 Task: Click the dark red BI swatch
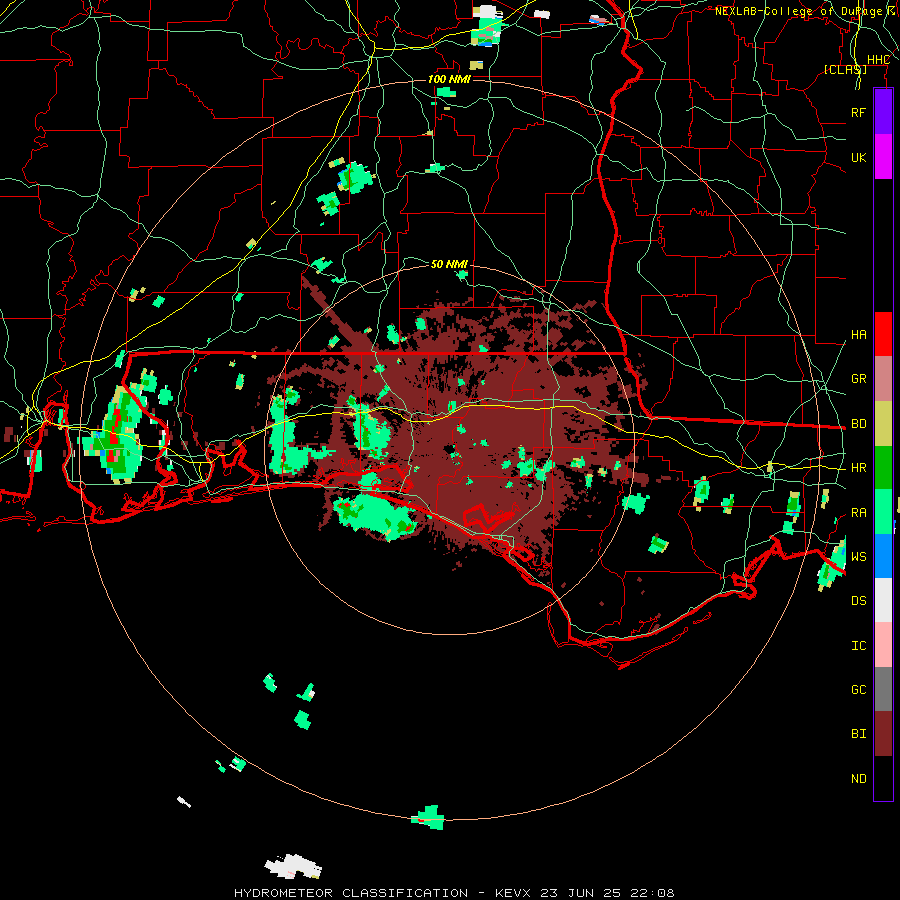[x=883, y=734]
